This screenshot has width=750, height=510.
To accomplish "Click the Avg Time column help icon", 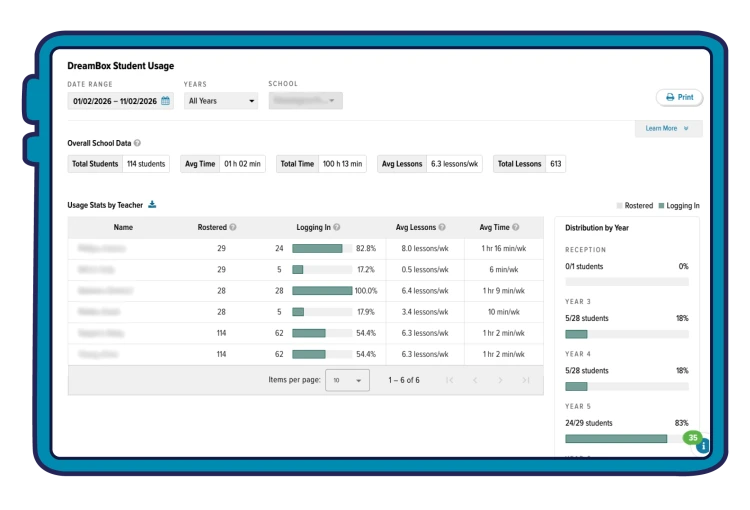I will point(516,227).
